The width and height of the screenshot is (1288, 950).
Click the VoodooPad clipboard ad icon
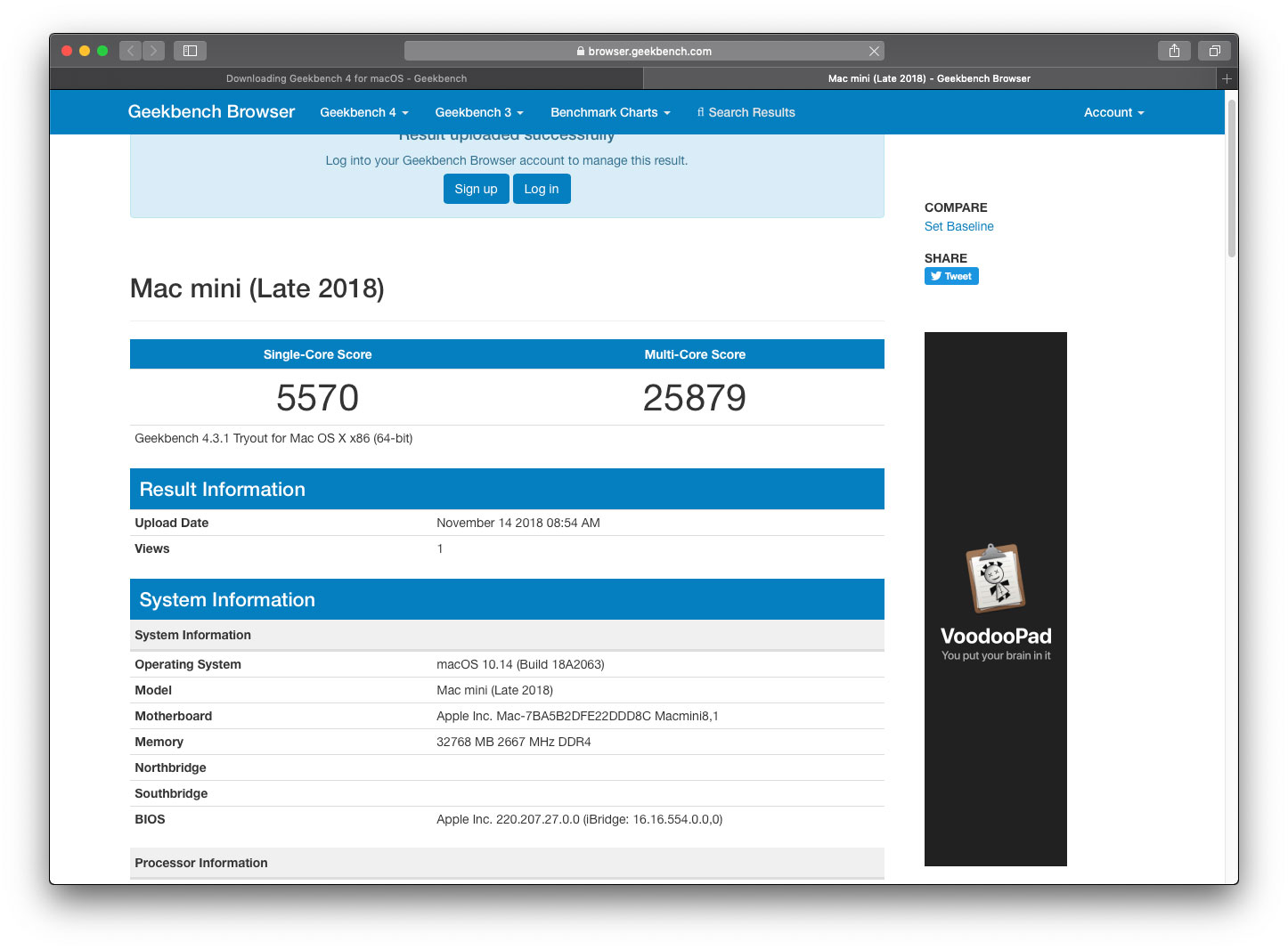[996, 578]
